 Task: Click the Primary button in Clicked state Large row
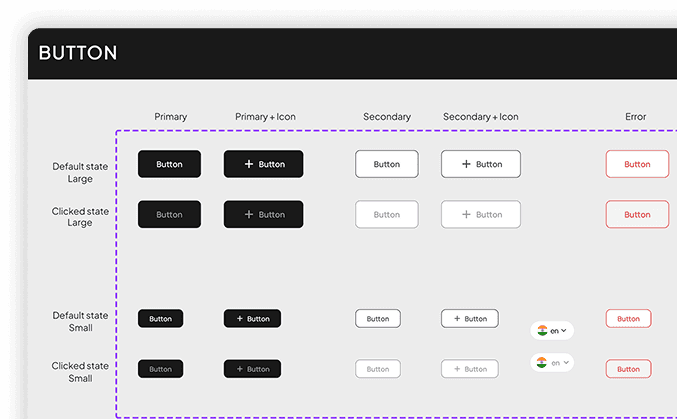(169, 214)
